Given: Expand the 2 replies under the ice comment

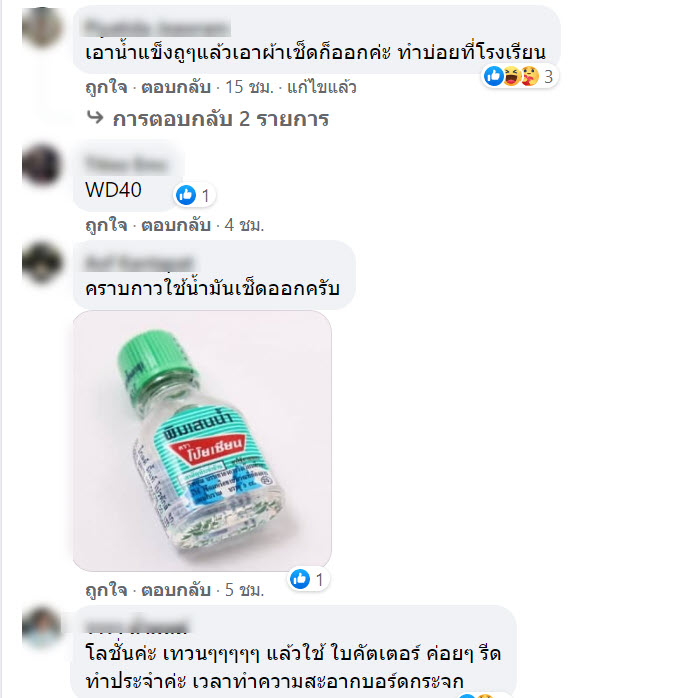Looking at the screenshot, I should click(x=220, y=119).
